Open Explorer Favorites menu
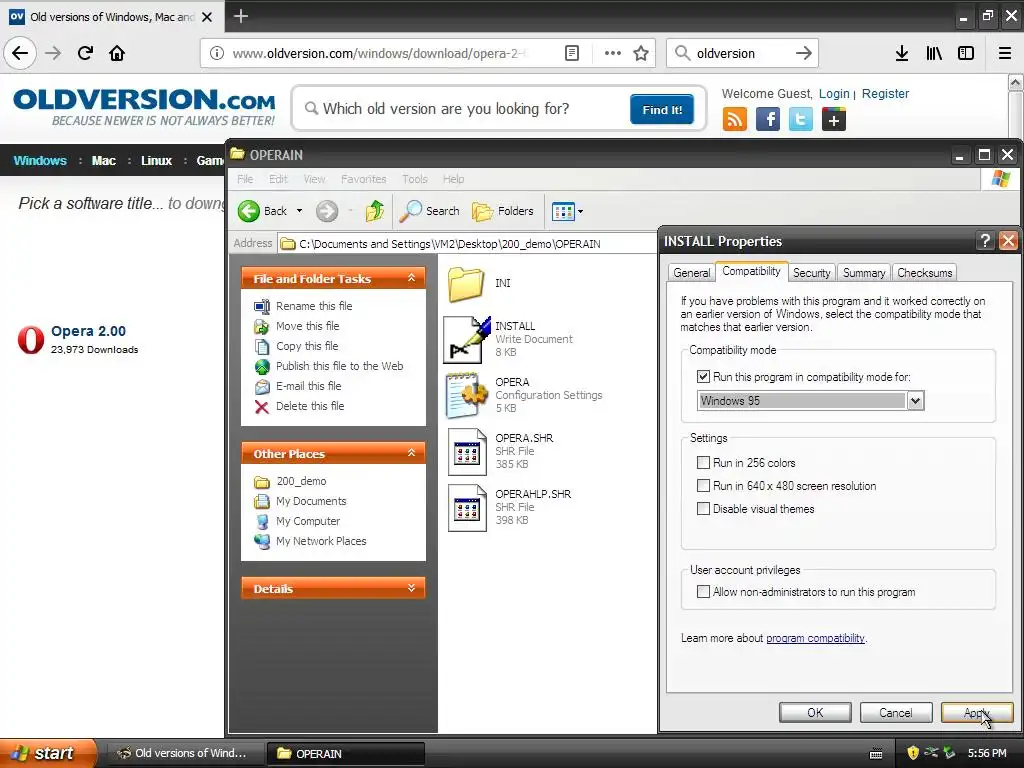Viewport: 1024px width, 768px height. (363, 179)
